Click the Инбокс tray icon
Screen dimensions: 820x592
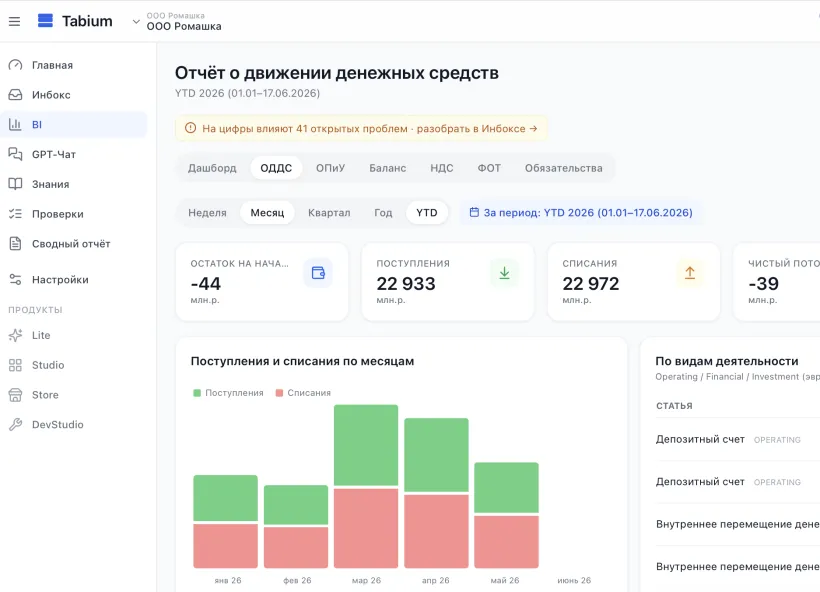[x=16, y=95]
